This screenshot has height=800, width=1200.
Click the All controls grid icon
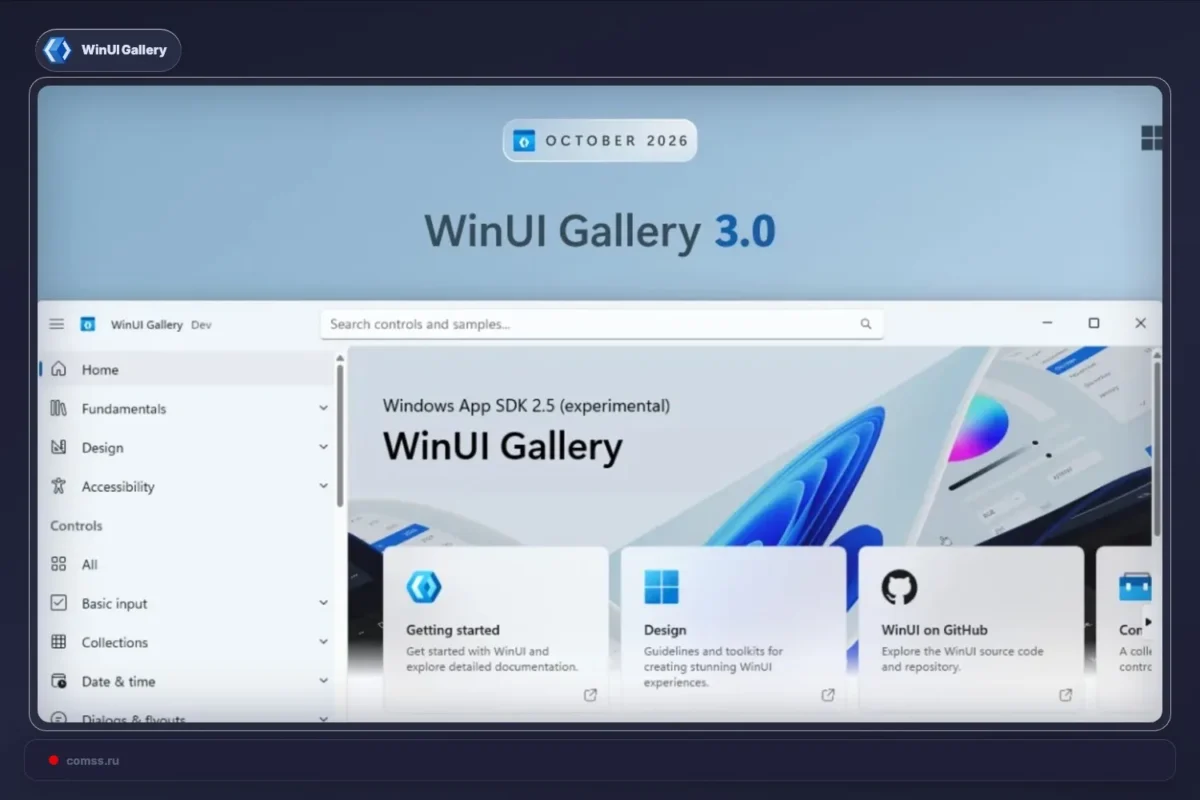coord(59,564)
